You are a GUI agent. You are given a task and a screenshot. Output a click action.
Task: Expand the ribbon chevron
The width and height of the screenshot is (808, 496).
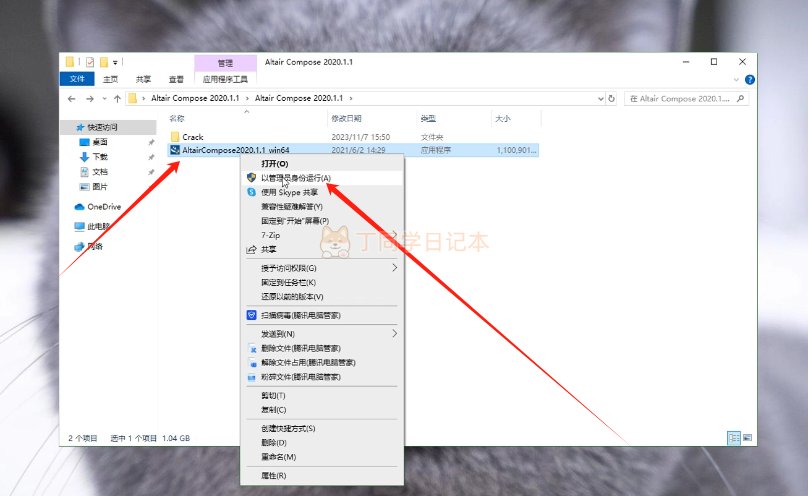click(x=736, y=79)
